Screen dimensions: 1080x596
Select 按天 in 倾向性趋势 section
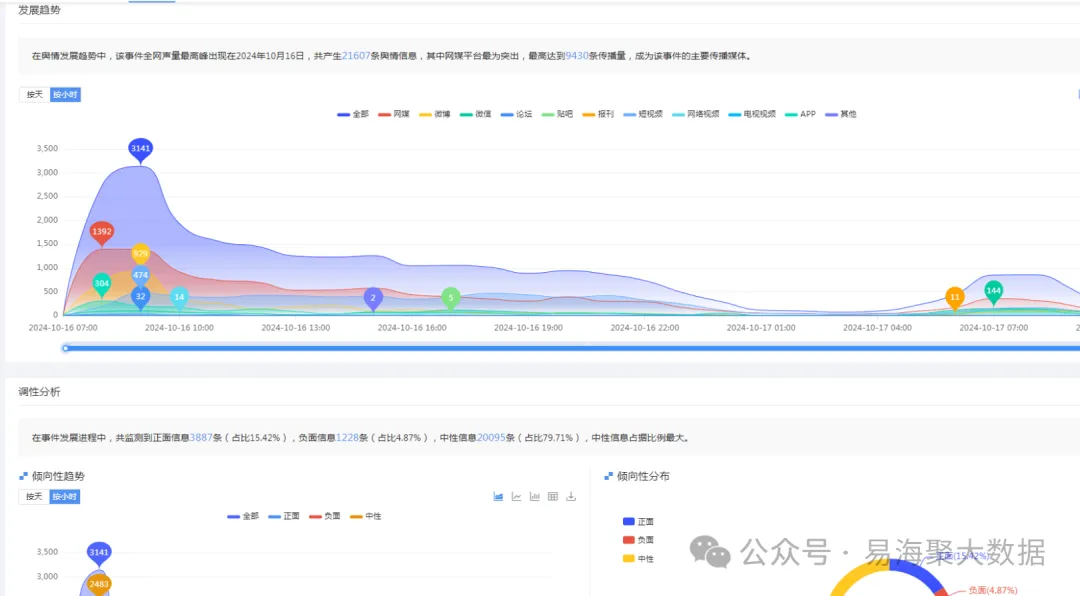click(34, 496)
